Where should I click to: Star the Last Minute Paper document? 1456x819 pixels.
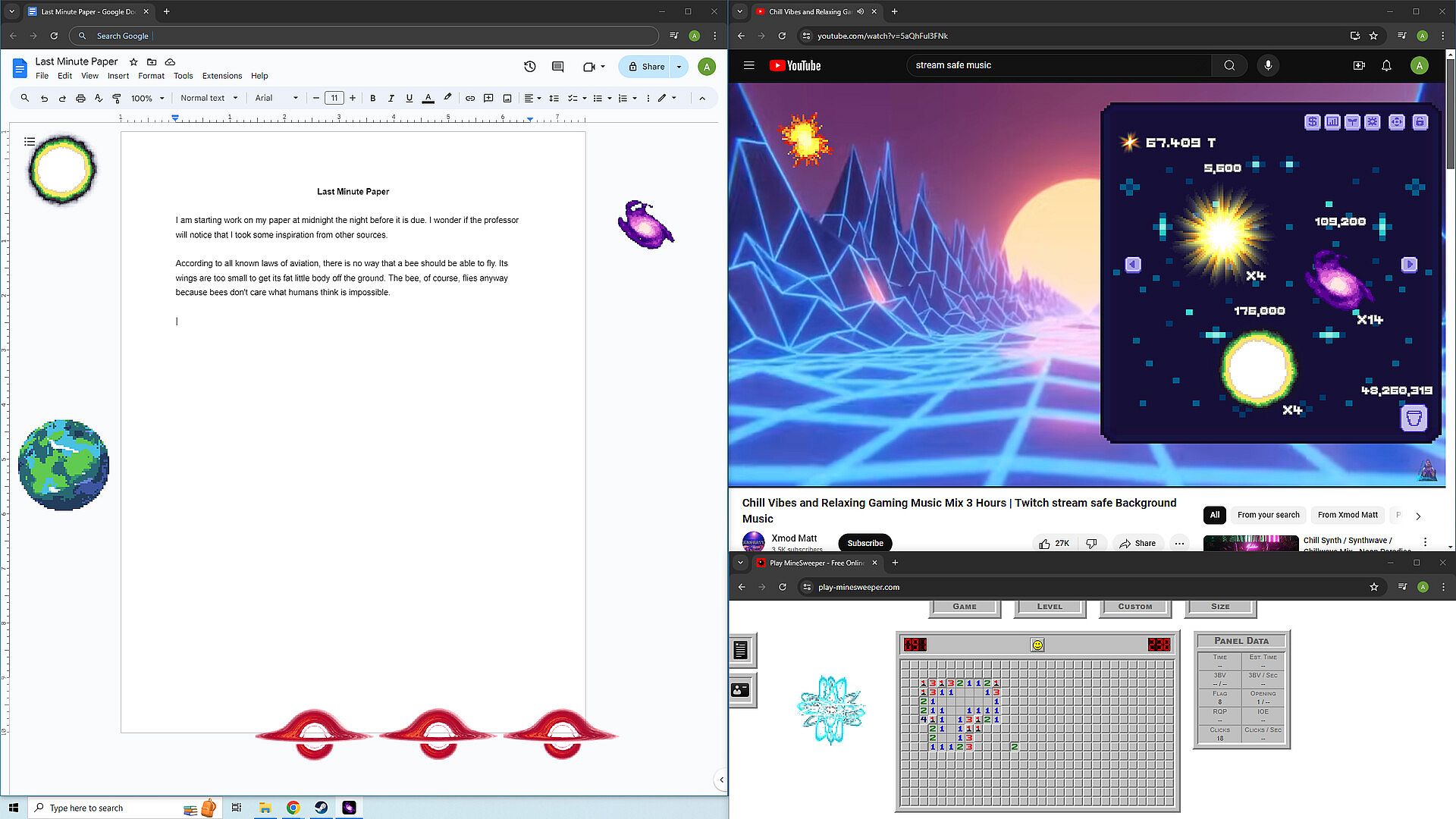coord(133,61)
